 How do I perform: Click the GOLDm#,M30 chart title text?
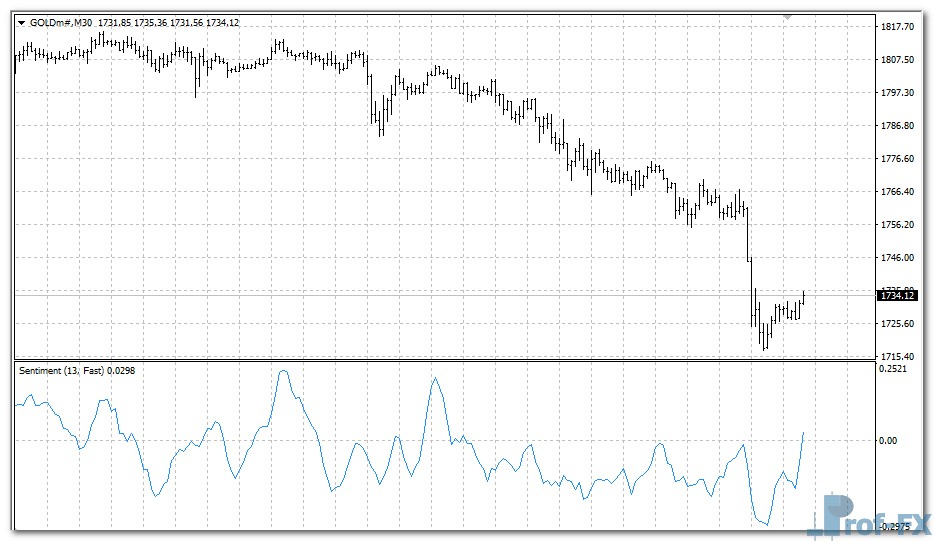coord(62,23)
